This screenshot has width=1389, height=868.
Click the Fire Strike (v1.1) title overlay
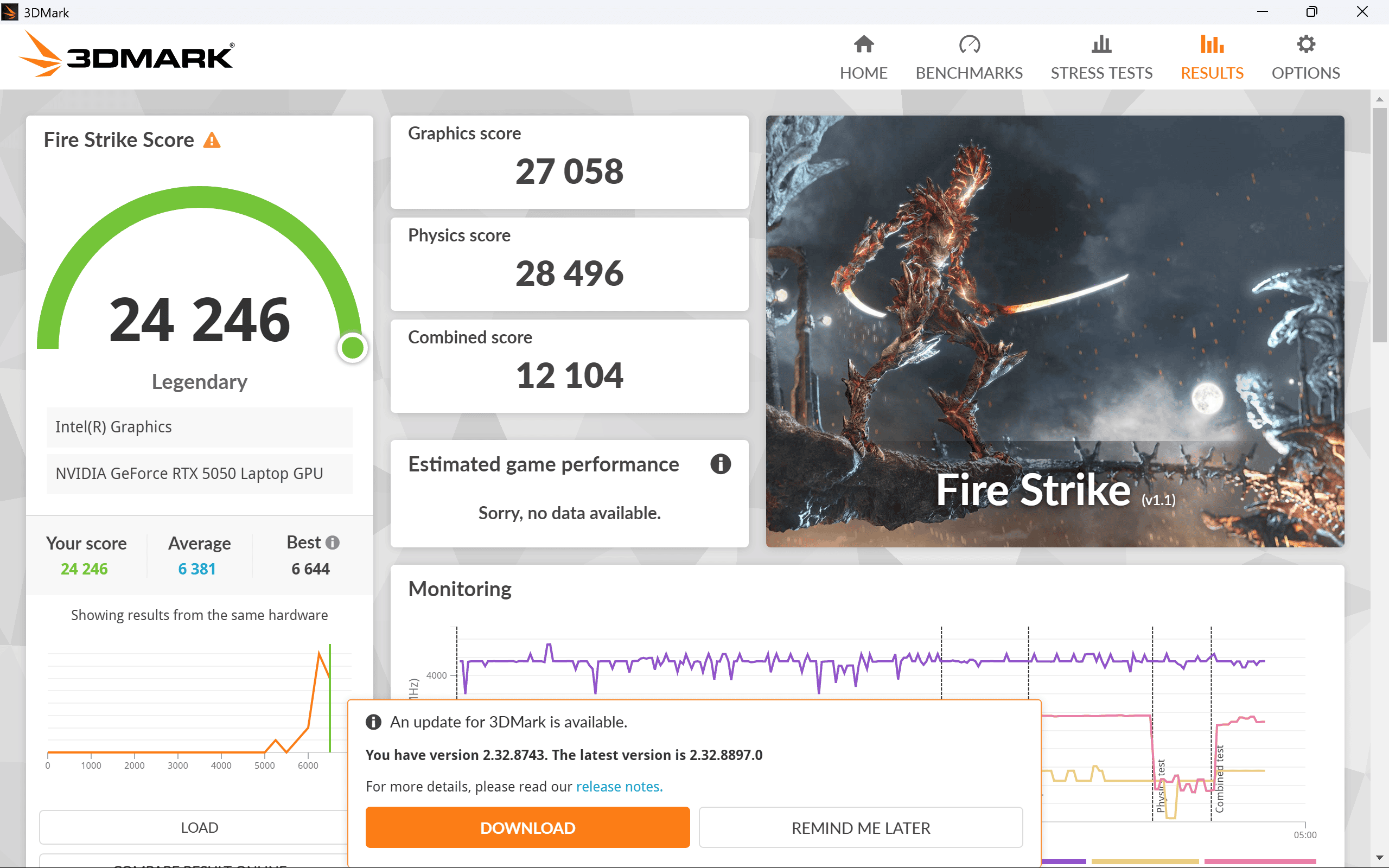point(1055,492)
